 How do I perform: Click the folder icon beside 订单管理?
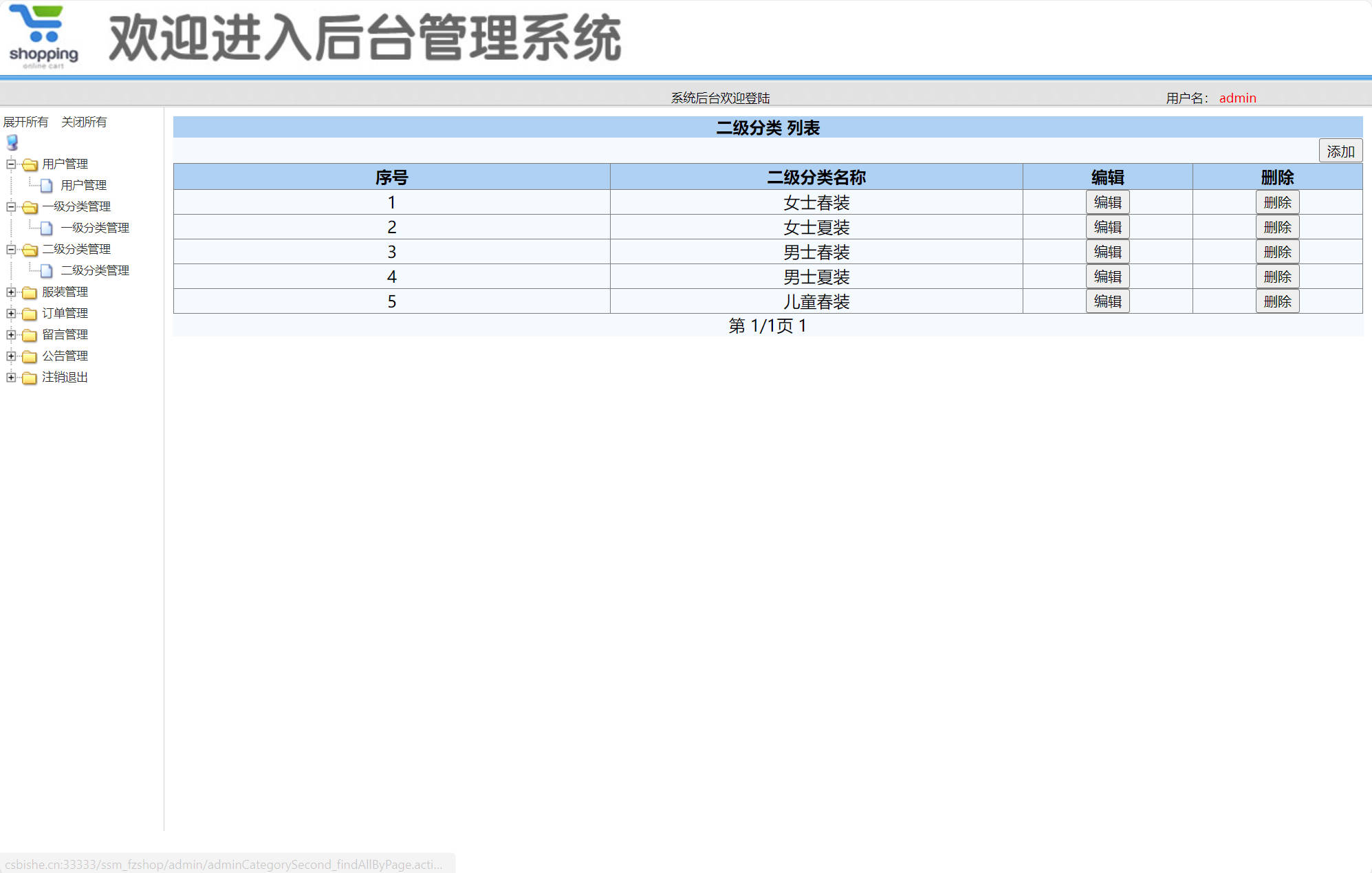(28, 313)
